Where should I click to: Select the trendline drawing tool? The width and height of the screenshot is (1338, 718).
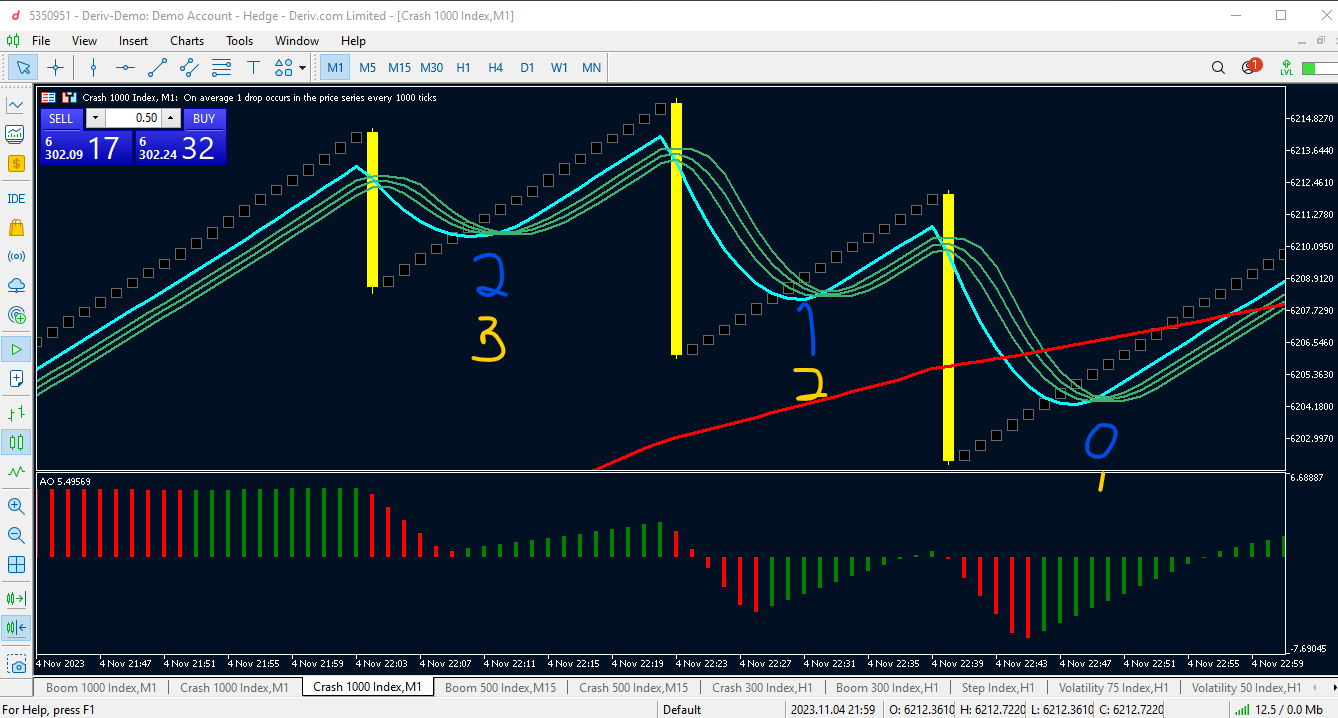pyautogui.click(x=157, y=68)
